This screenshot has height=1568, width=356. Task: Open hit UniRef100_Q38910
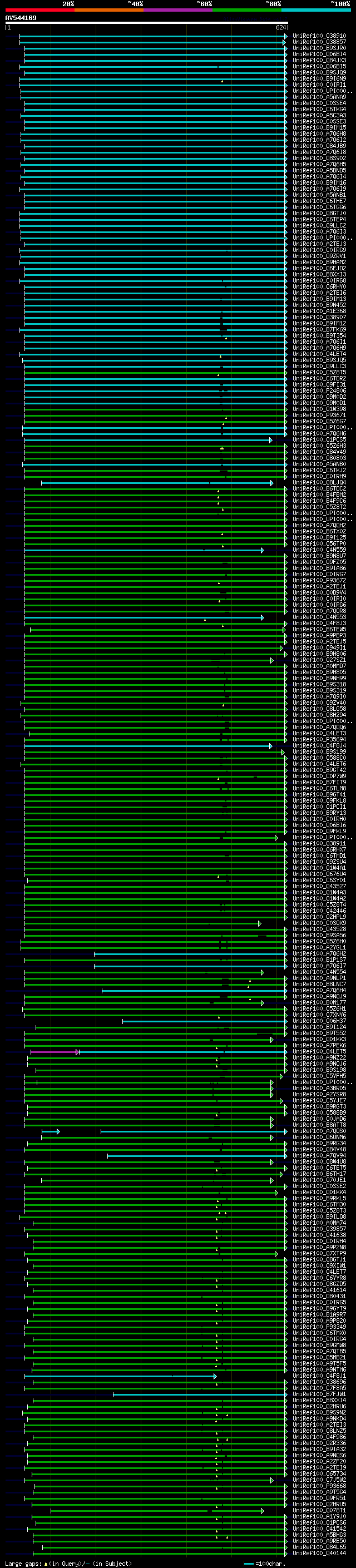pyautogui.click(x=319, y=36)
